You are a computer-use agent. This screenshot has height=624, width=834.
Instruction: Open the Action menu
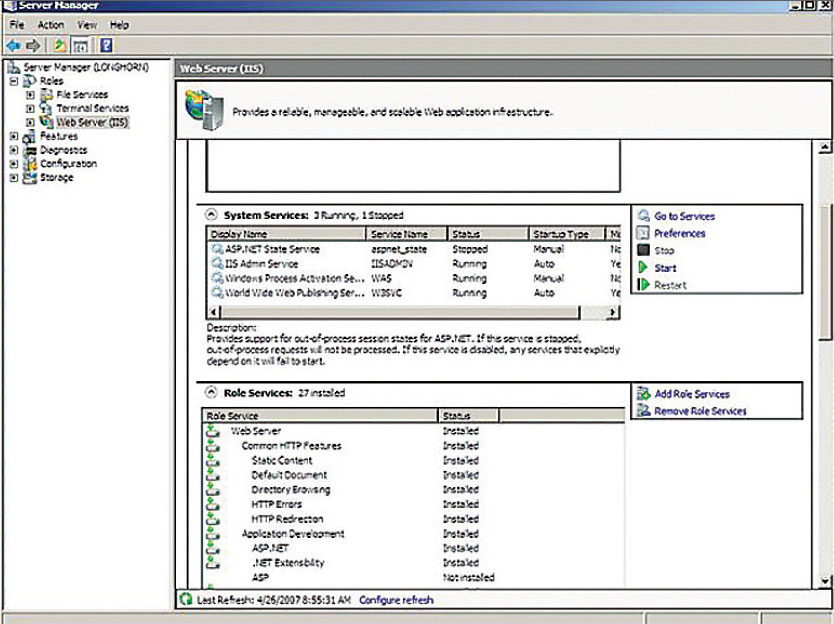50,24
